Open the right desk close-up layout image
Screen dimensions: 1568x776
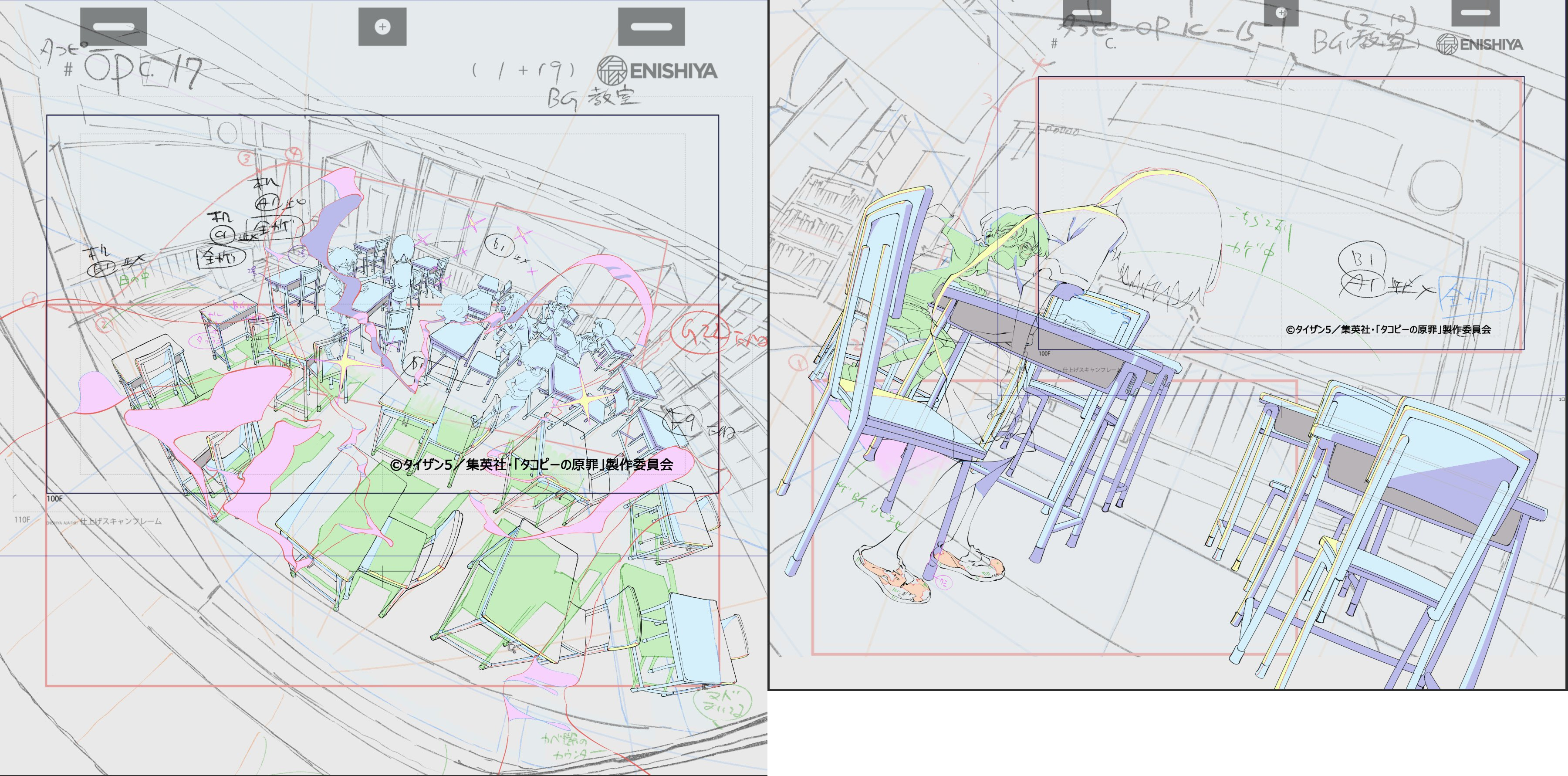click(x=1168, y=345)
